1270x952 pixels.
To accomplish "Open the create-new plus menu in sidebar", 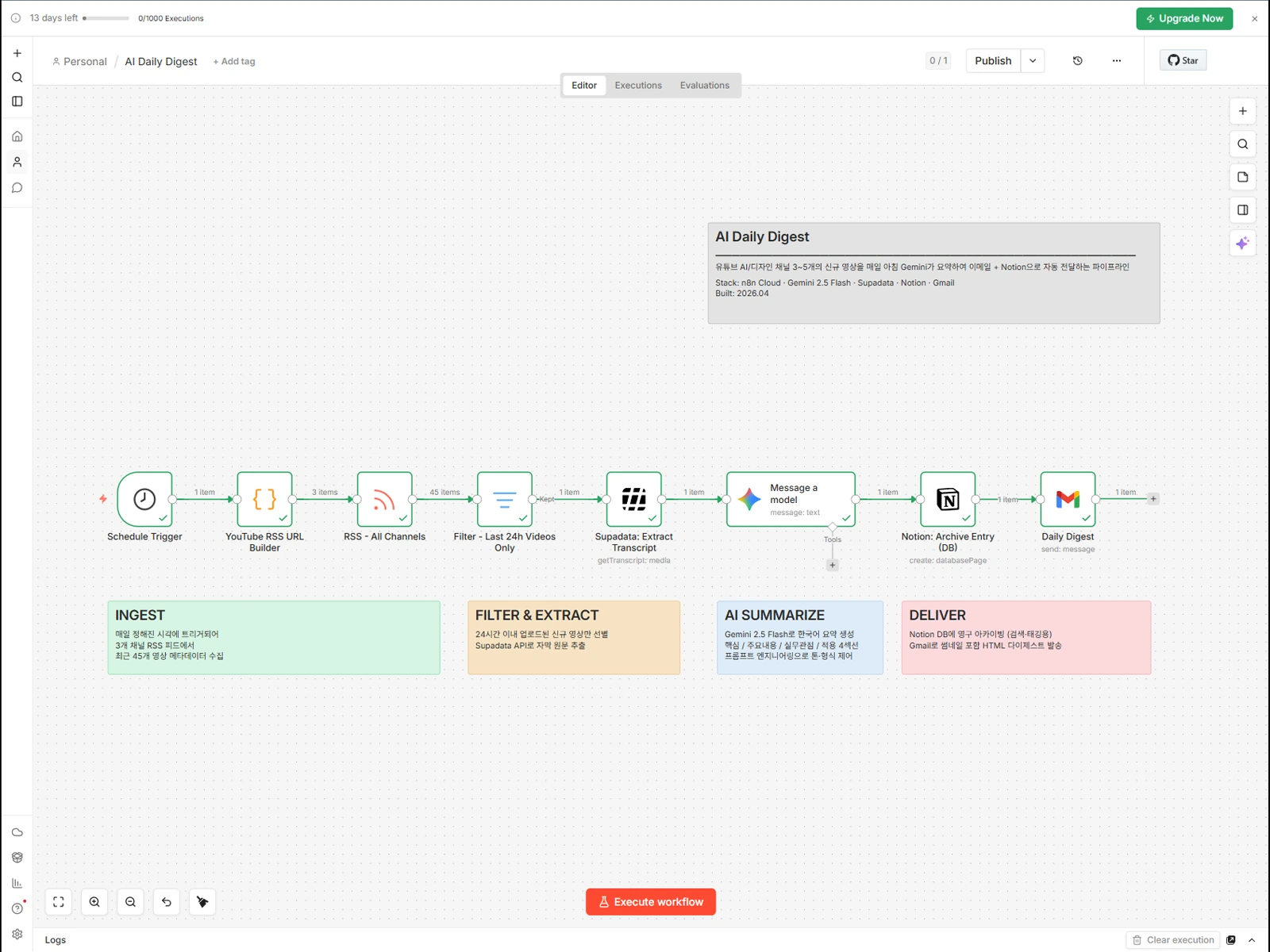I will 17,53.
